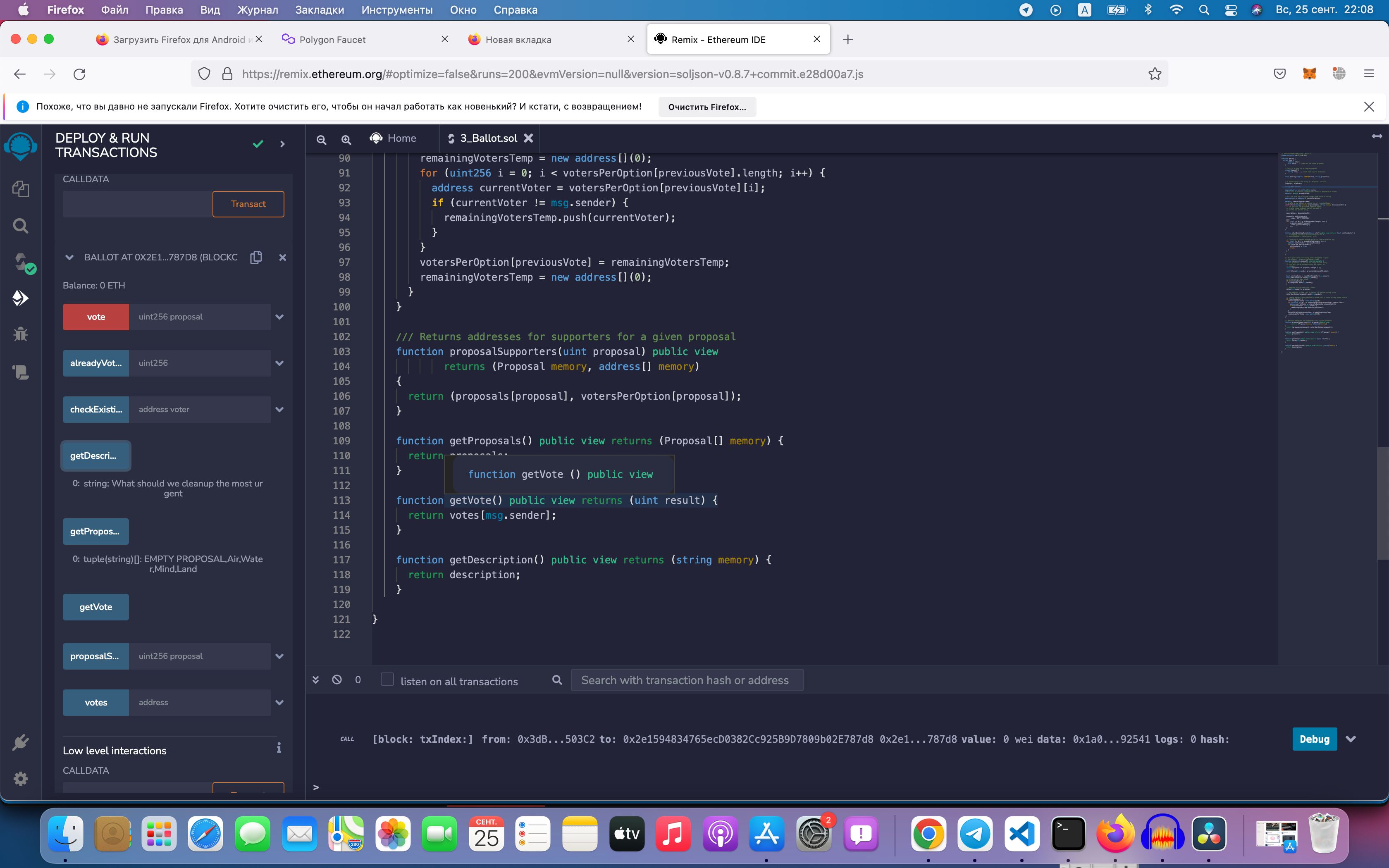Open the Solidity compiler sidebar icon
The width and height of the screenshot is (1389, 868).
tap(23, 263)
